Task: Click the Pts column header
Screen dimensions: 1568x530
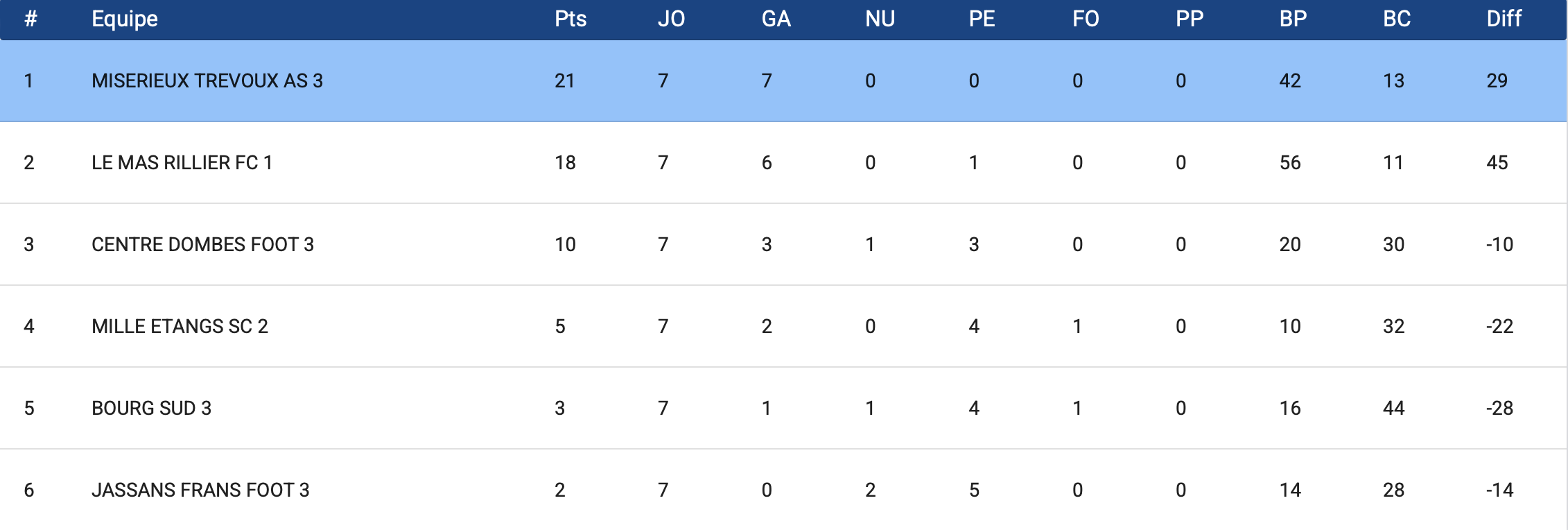Action: coord(570,19)
